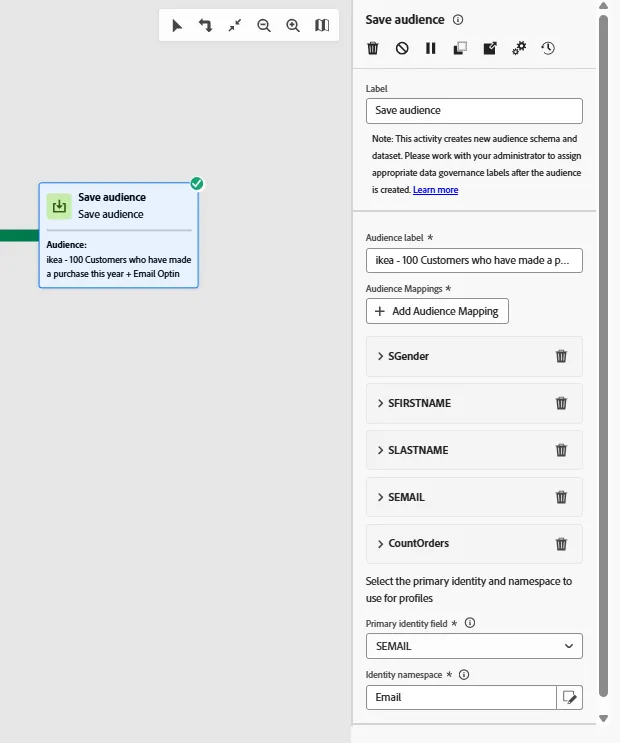Screen dimensions: 620x743
Task: Select the Save audience node title on the canvas
Action: (112, 197)
